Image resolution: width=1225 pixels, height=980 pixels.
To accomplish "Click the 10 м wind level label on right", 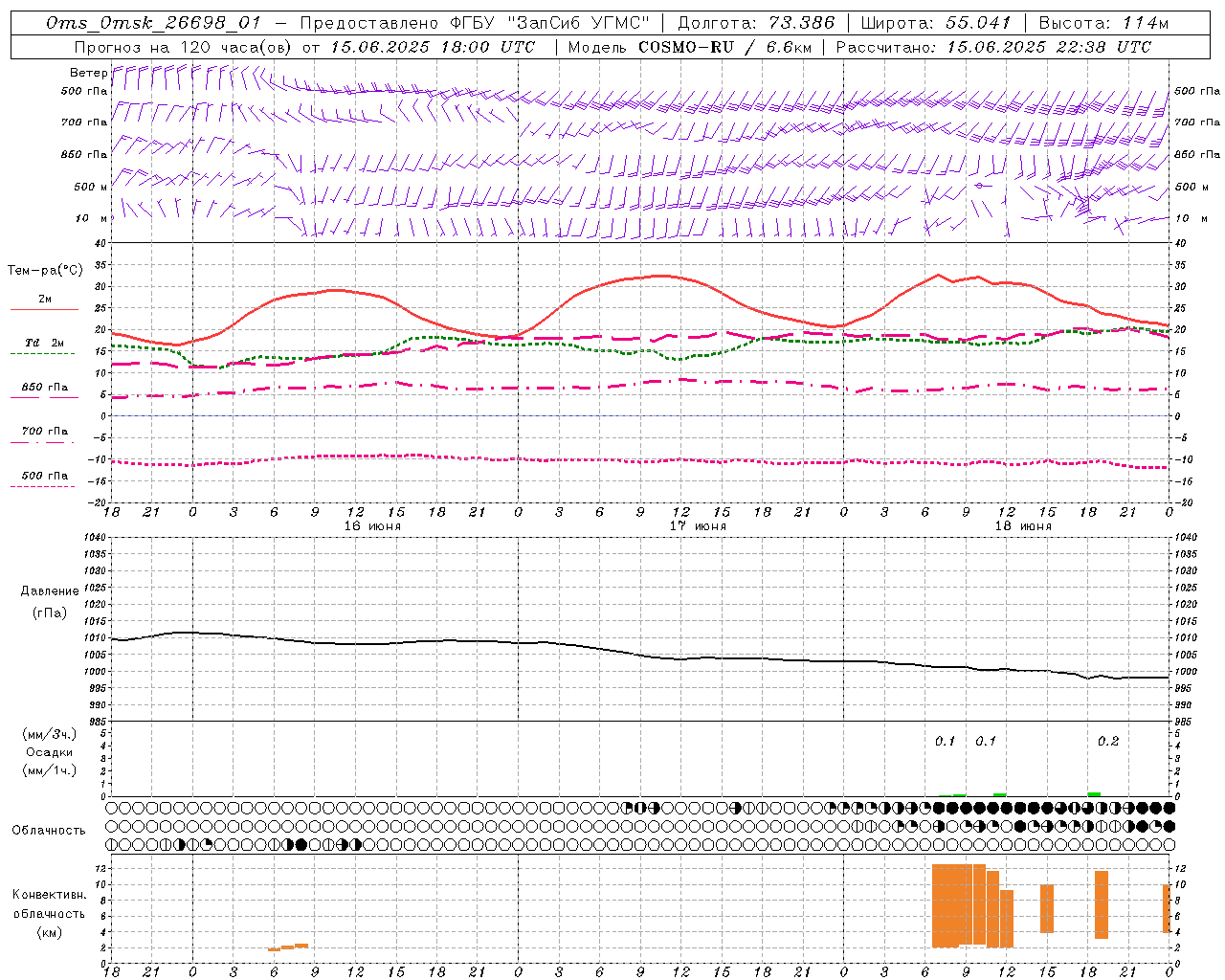I will coord(1190,218).
